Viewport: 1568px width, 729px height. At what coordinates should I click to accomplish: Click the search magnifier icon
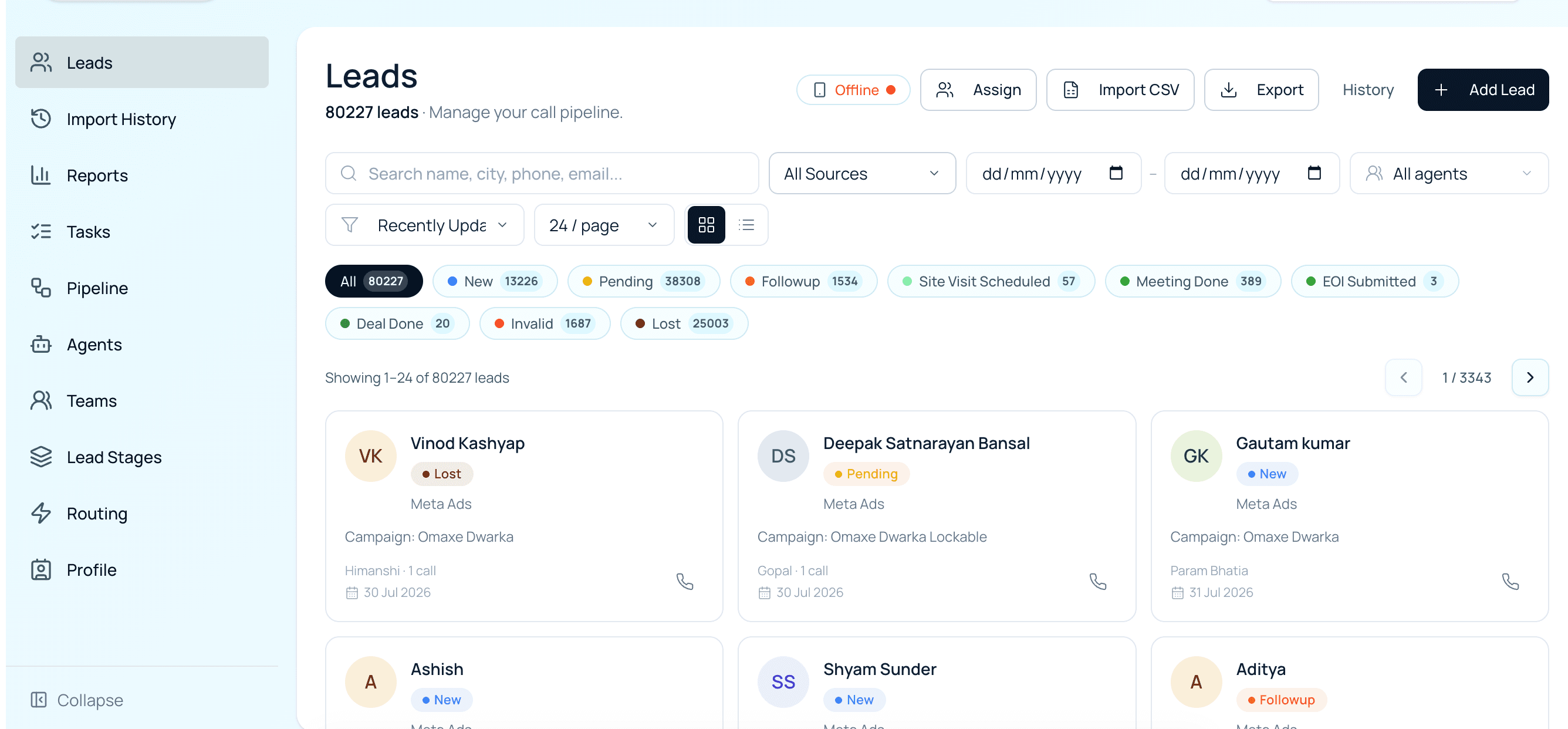[x=348, y=174]
